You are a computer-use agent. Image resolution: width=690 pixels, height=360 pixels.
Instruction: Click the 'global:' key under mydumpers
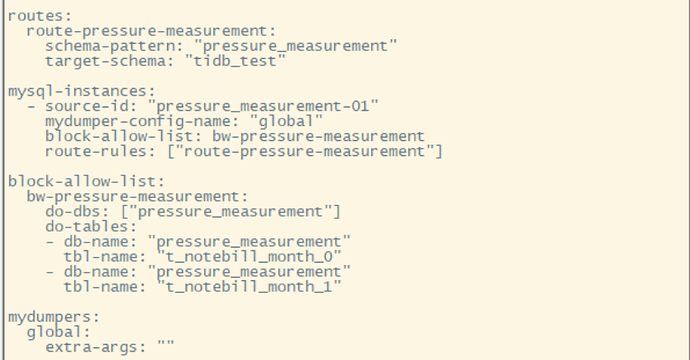coord(59,332)
